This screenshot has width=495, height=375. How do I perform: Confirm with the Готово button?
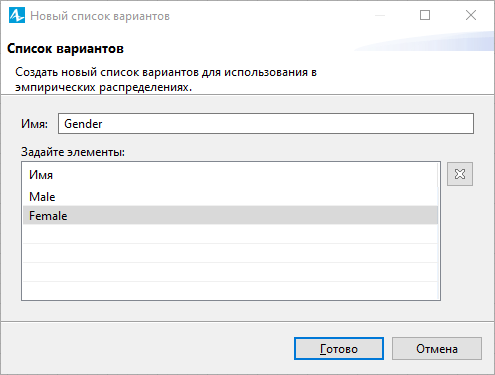click(x=339, y=349)
